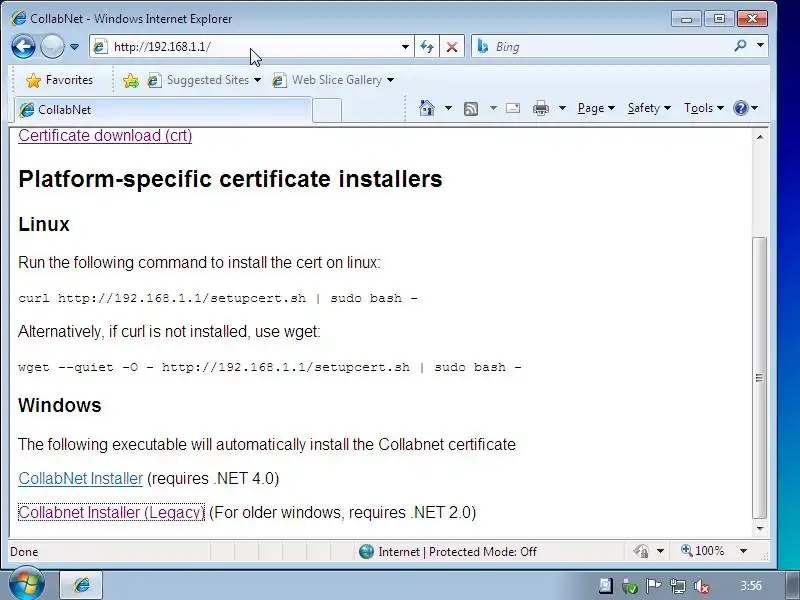This screenshot has width=800, height=600.
Task: Open the Help question mark menu
Action: click(x=746, y=108)
